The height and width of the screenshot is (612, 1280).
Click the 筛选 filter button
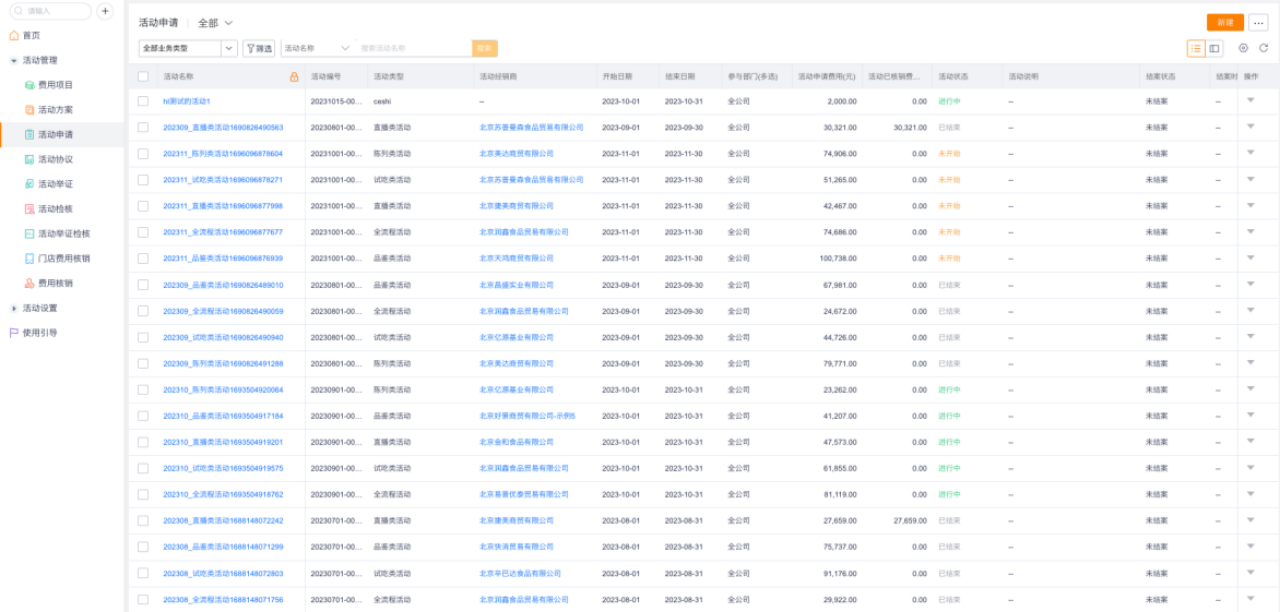(x=259, y=48)
